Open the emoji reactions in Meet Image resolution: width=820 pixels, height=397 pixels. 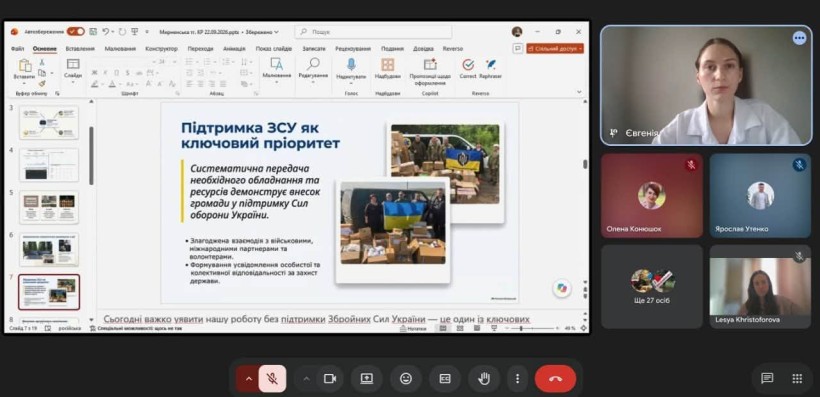pyautogui.click(x=406, y=379)
